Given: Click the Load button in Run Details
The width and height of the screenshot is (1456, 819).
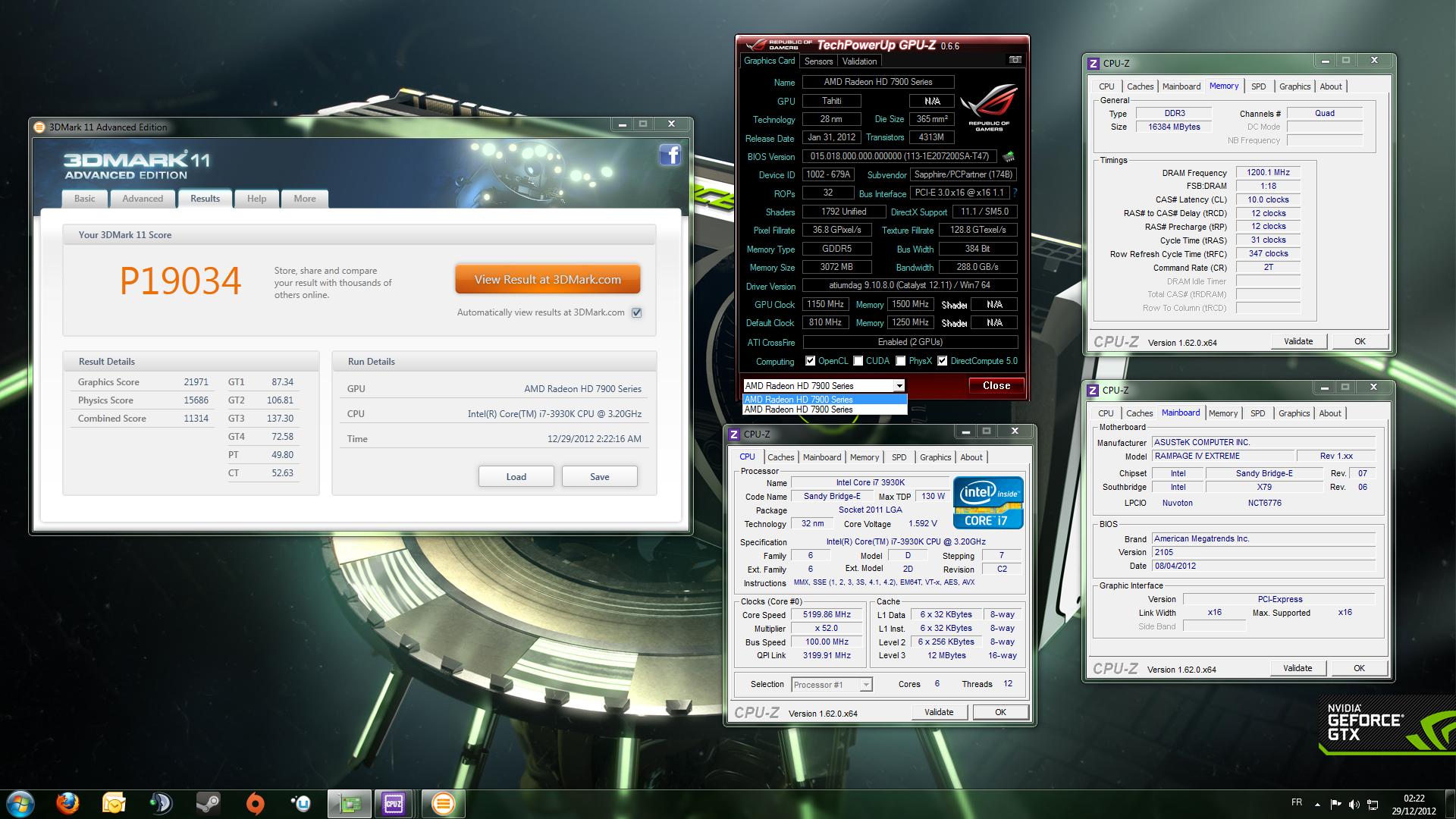Looking at the screenshot, I should click(x=516, y=476).
